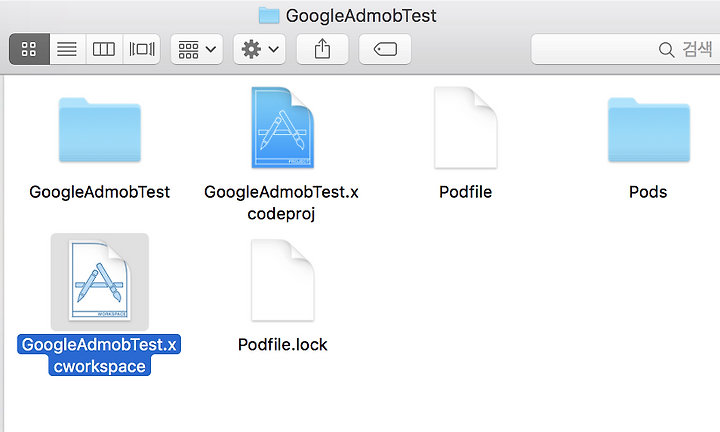Open the gear action menu
The height and width of the screenshot is (432, 720).
tap(259, 49)
